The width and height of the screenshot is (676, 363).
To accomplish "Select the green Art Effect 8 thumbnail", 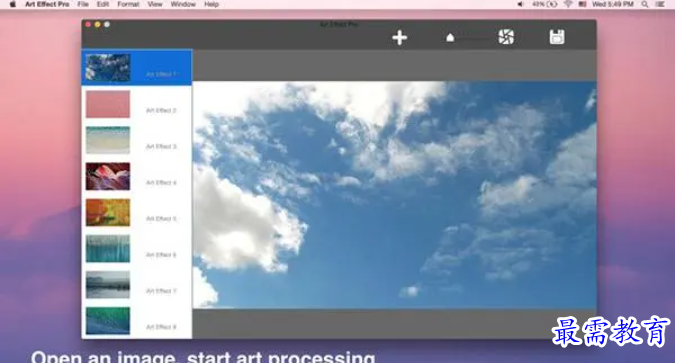I will pos(108,321).
